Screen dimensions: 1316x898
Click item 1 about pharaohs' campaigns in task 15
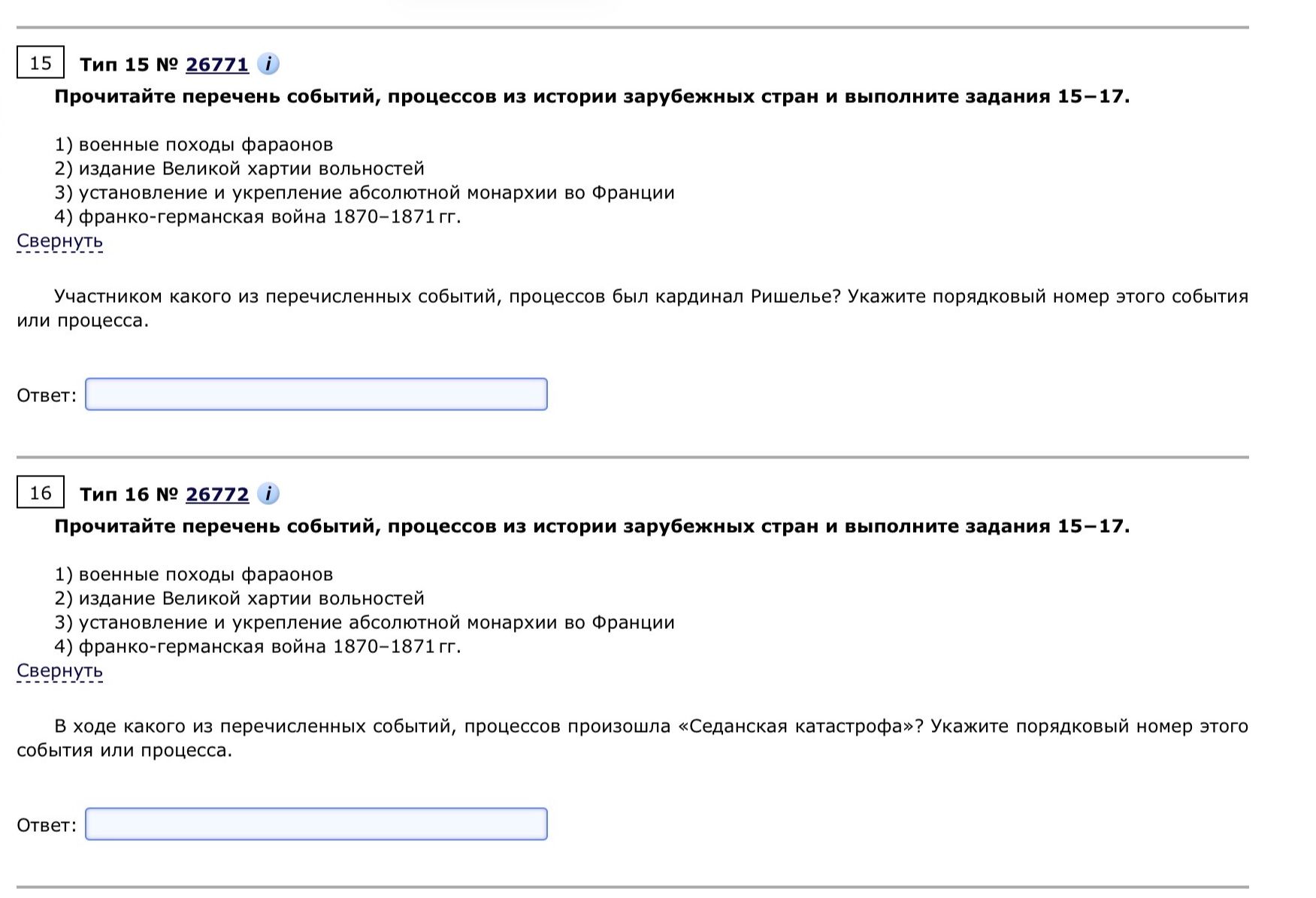tap(194, 145)
